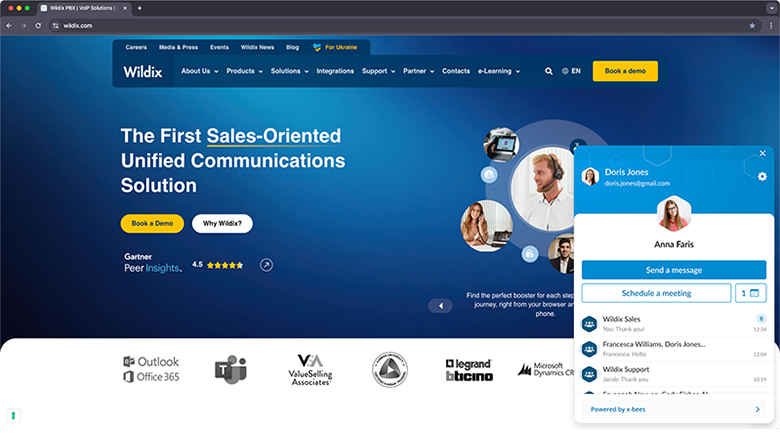This screenshot has width=780, height=439.
Task: Click Doris Jones avatar in chat header
Action: tap(590, 176)
